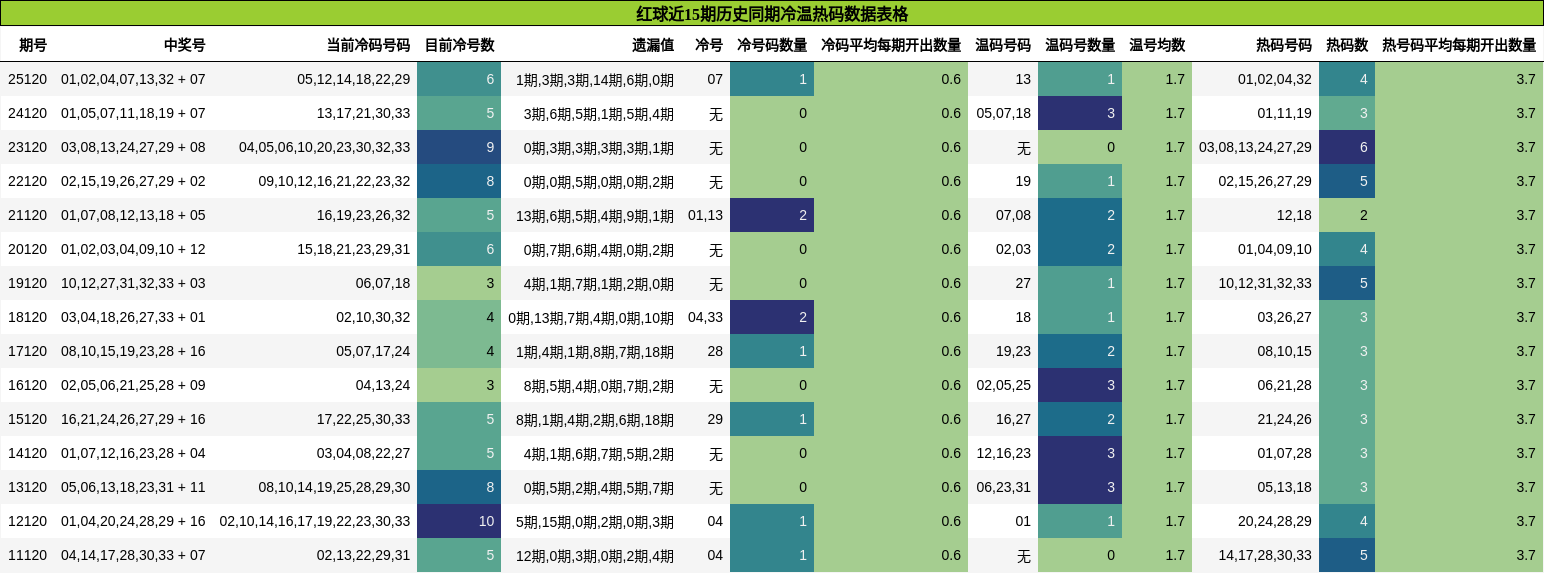The image size is (1544, 573).
Task: Select the 冷号码数量 column header
Action: 772,45
